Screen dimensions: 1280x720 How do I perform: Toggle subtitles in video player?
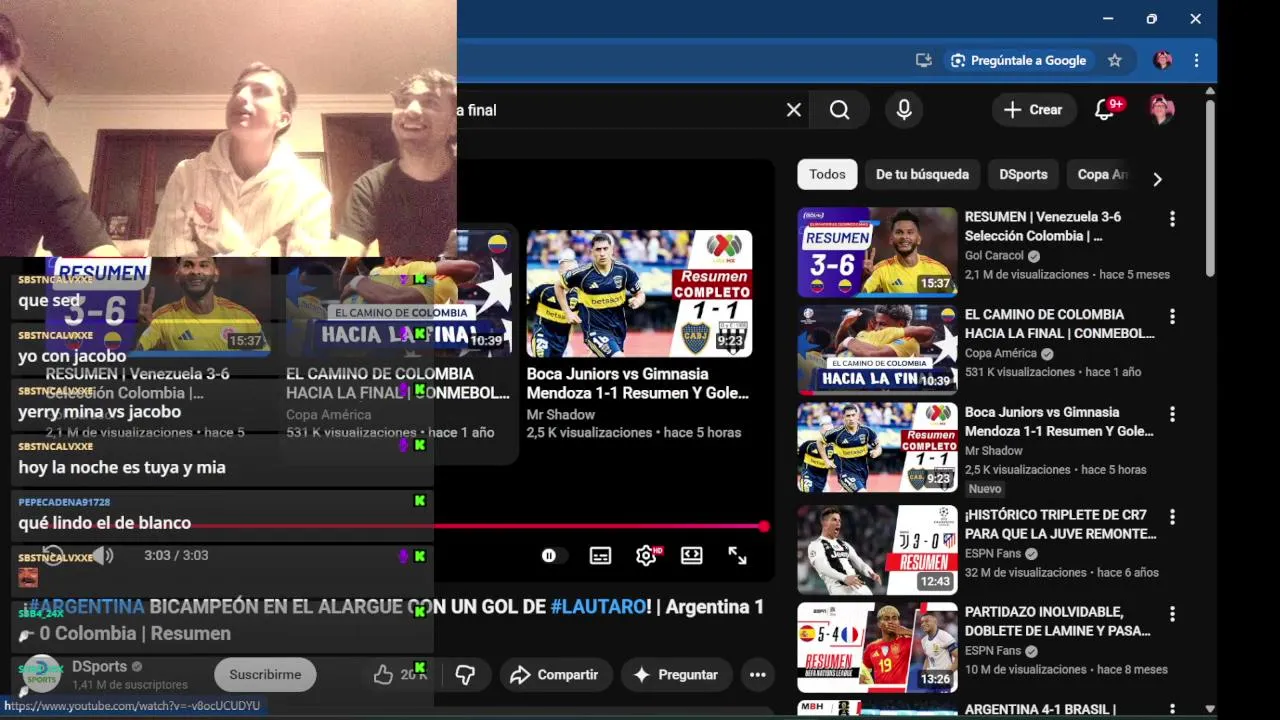(600, 556)
